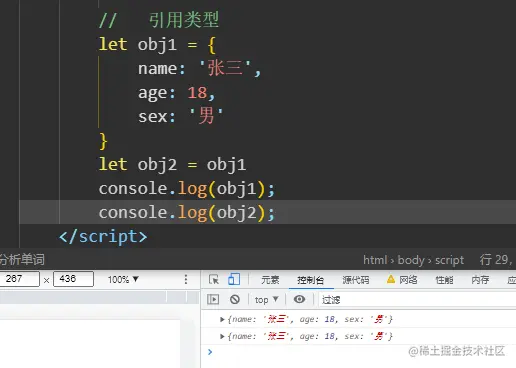Open the 内存 (Memory) tab
The width and height of the screenshot is (516, 368).
point(480,280)
